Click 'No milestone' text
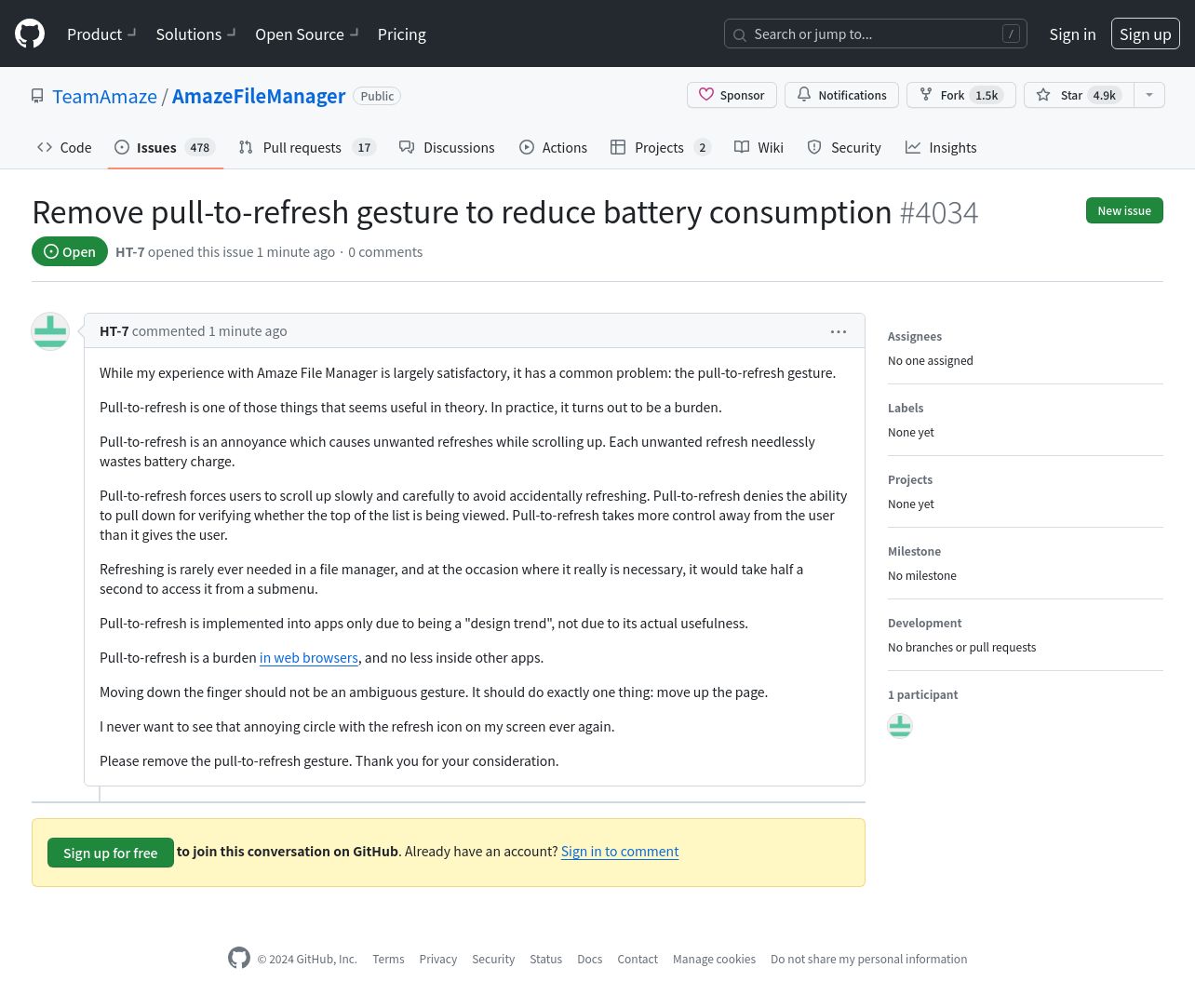The image size is (1195, 1008). 922,576
